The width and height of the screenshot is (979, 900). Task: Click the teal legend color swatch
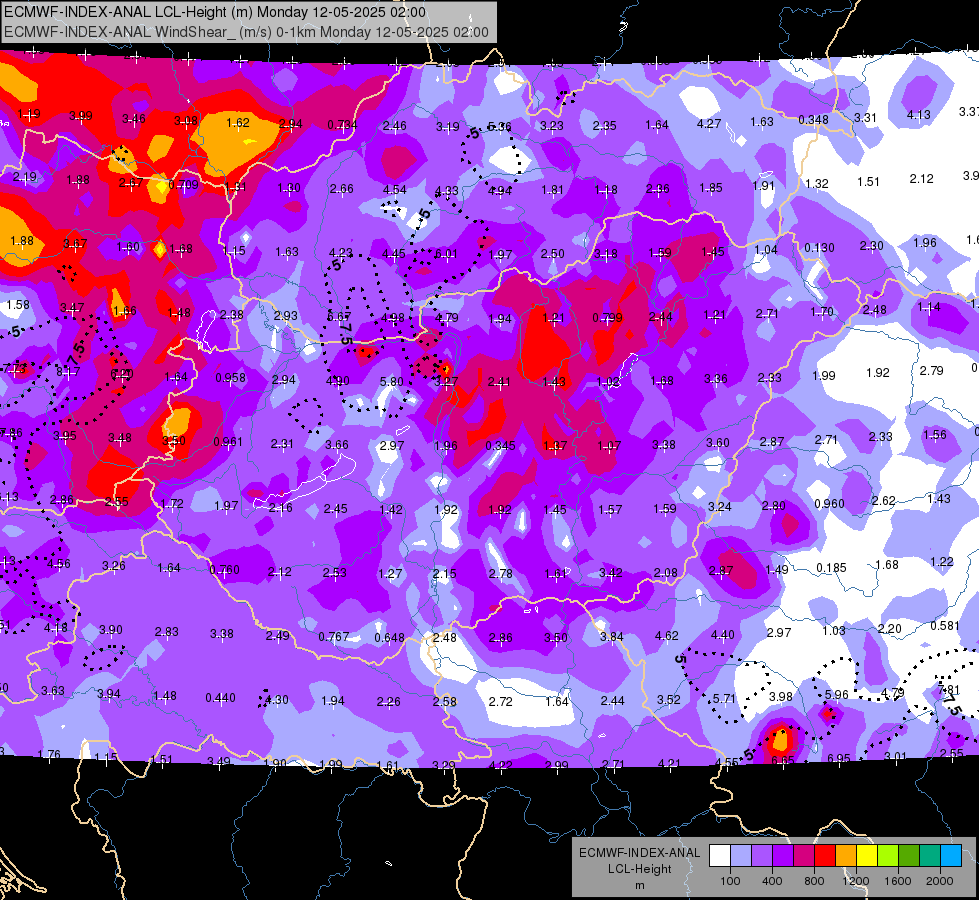(x=930, y=856)
